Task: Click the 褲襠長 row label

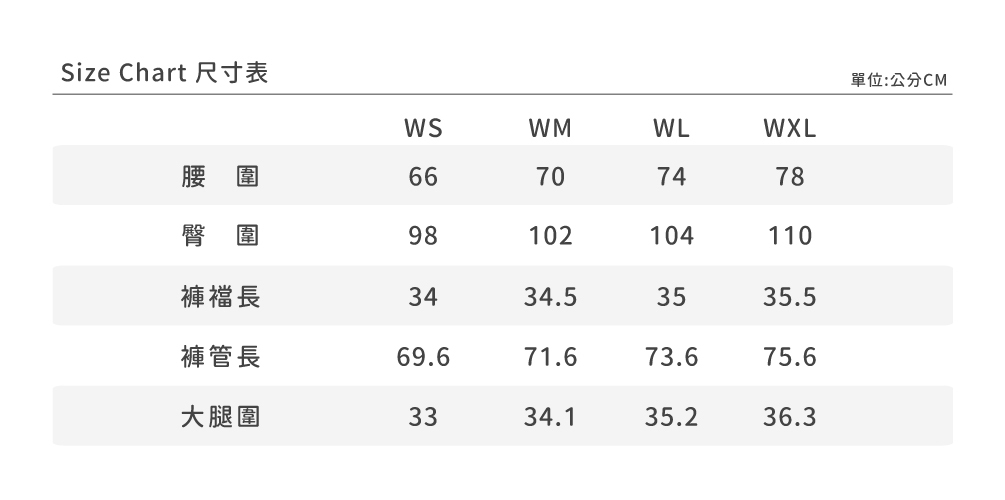Action: [221, 296]
